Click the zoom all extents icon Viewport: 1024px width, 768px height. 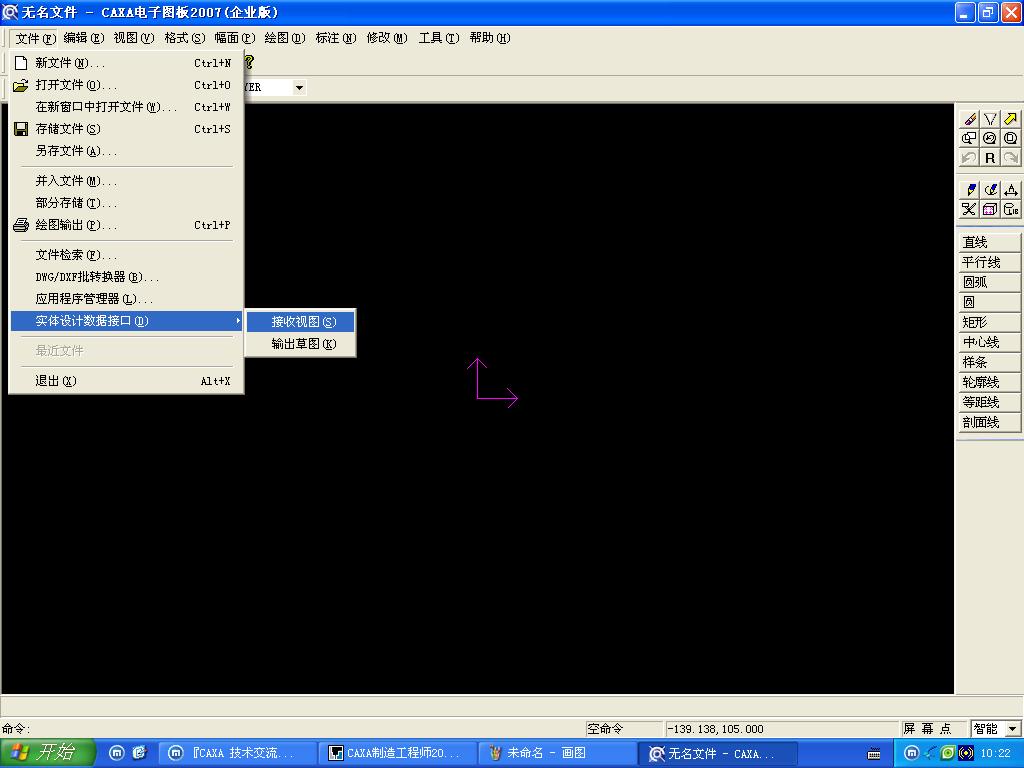point(1011,138)
